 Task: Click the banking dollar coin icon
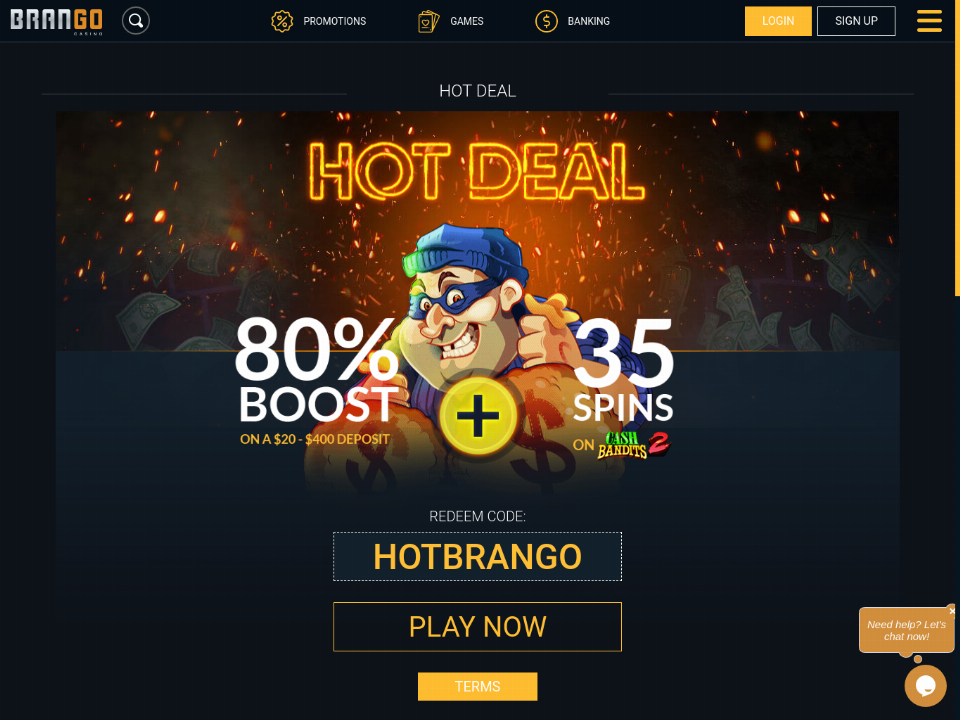[x=546, y=21]
